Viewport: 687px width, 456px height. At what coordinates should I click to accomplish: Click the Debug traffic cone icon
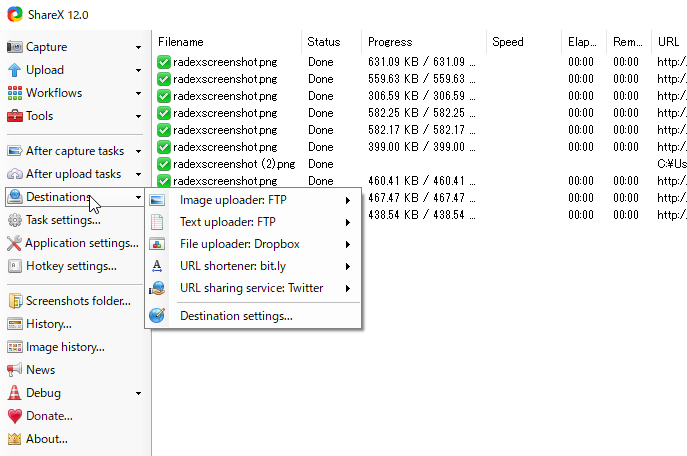point(14,393)
